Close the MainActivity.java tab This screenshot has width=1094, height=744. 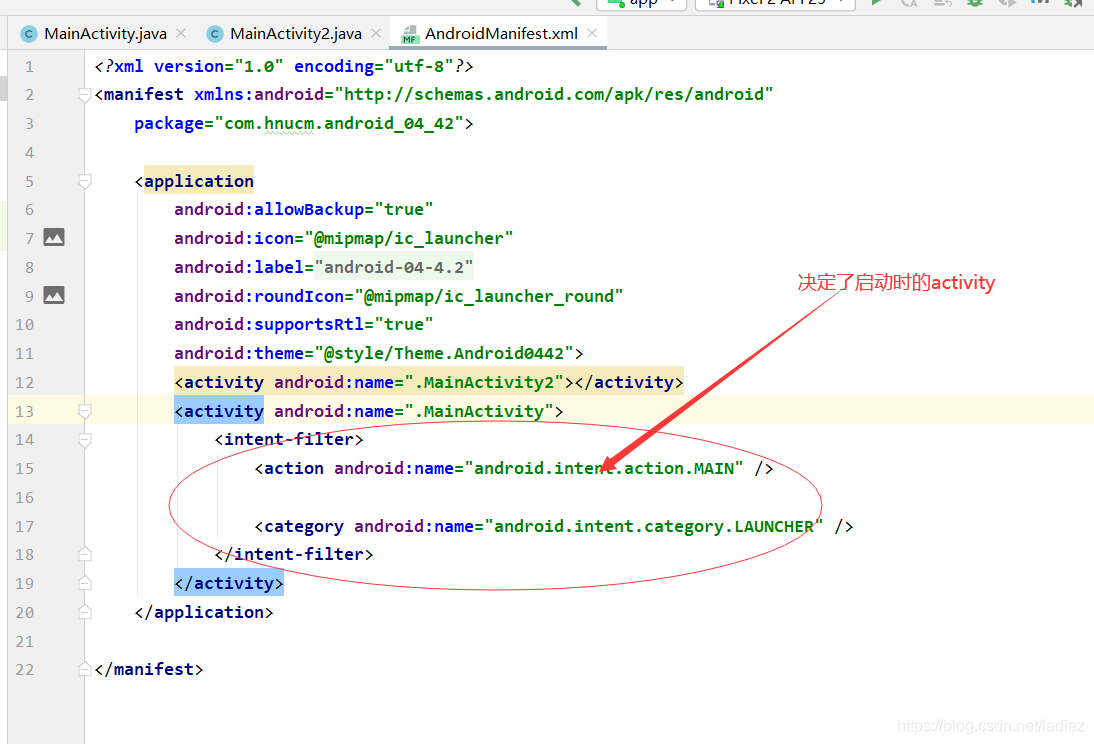(181, 33)
